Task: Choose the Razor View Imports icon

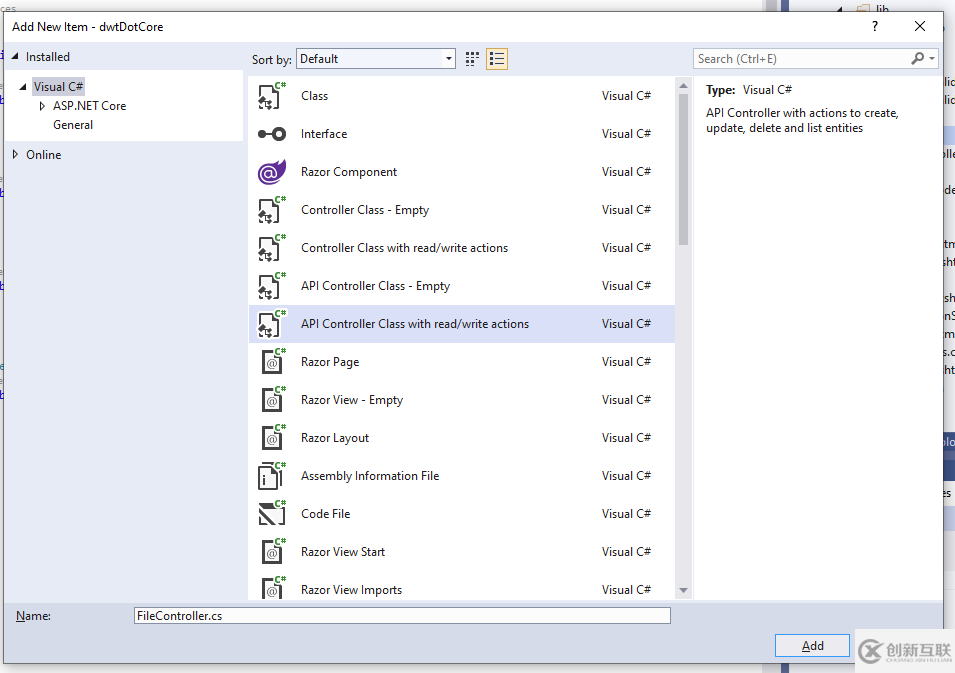Action: click(x=272, y=588)
